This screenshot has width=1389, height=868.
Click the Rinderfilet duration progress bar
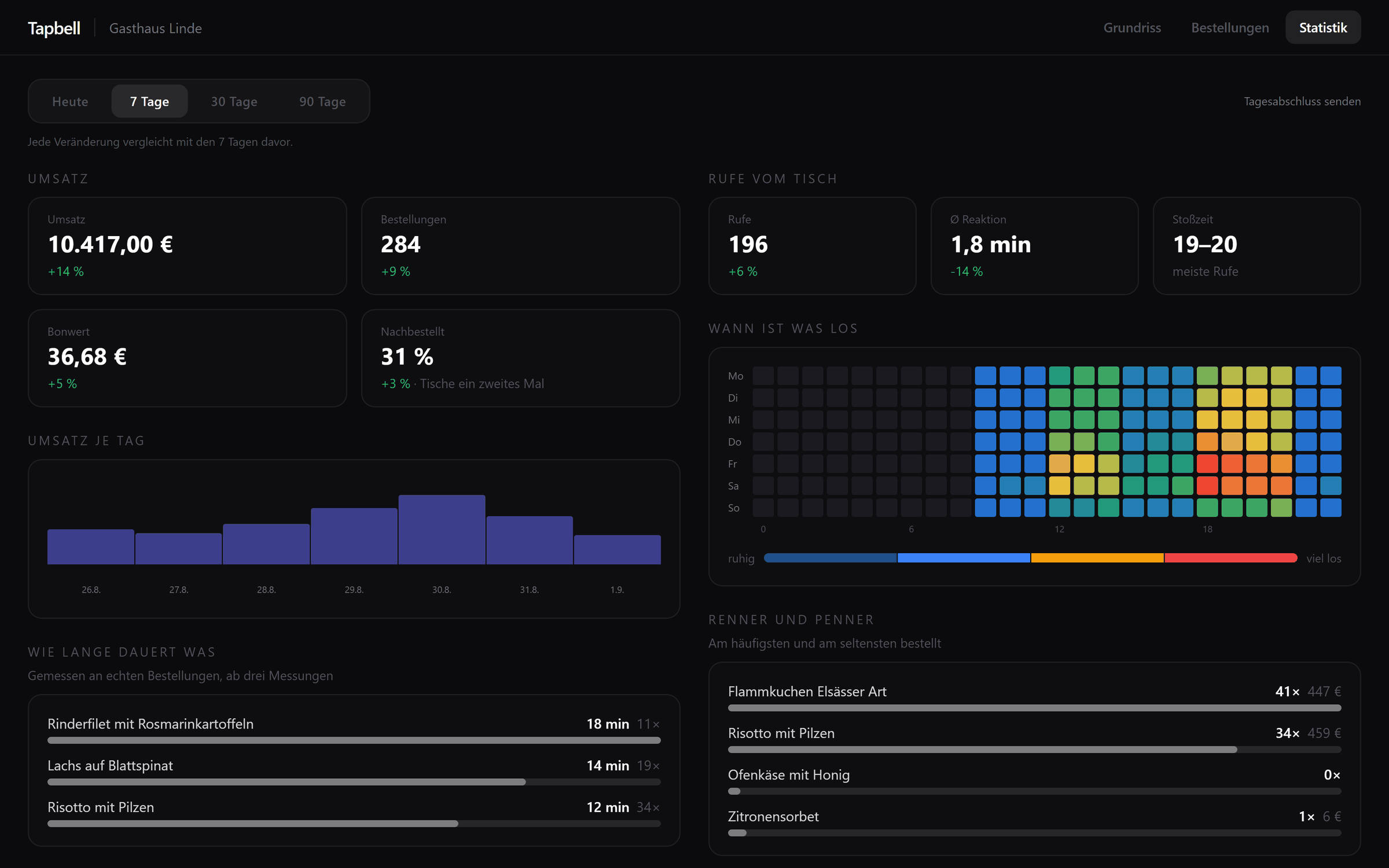[x=354, y=740]
